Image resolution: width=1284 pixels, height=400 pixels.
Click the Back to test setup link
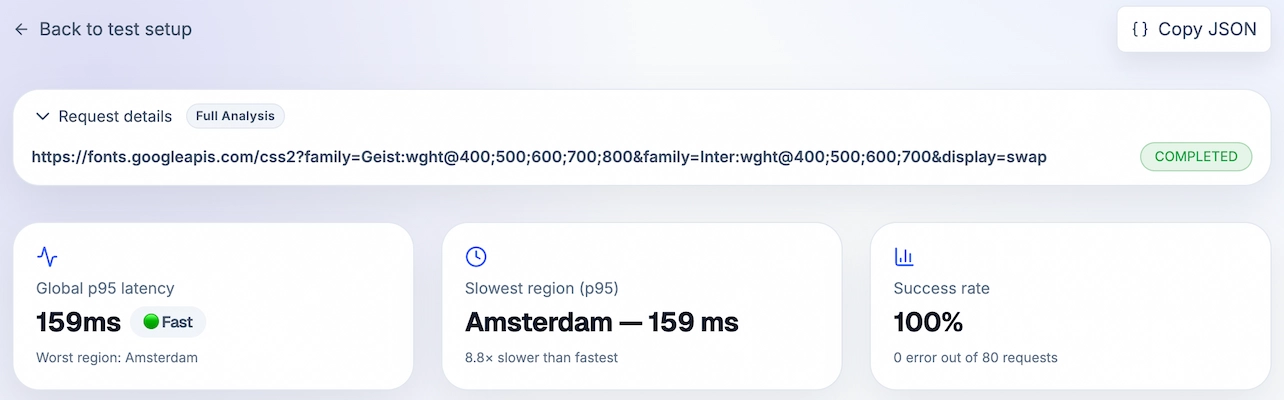click(115, 30)
